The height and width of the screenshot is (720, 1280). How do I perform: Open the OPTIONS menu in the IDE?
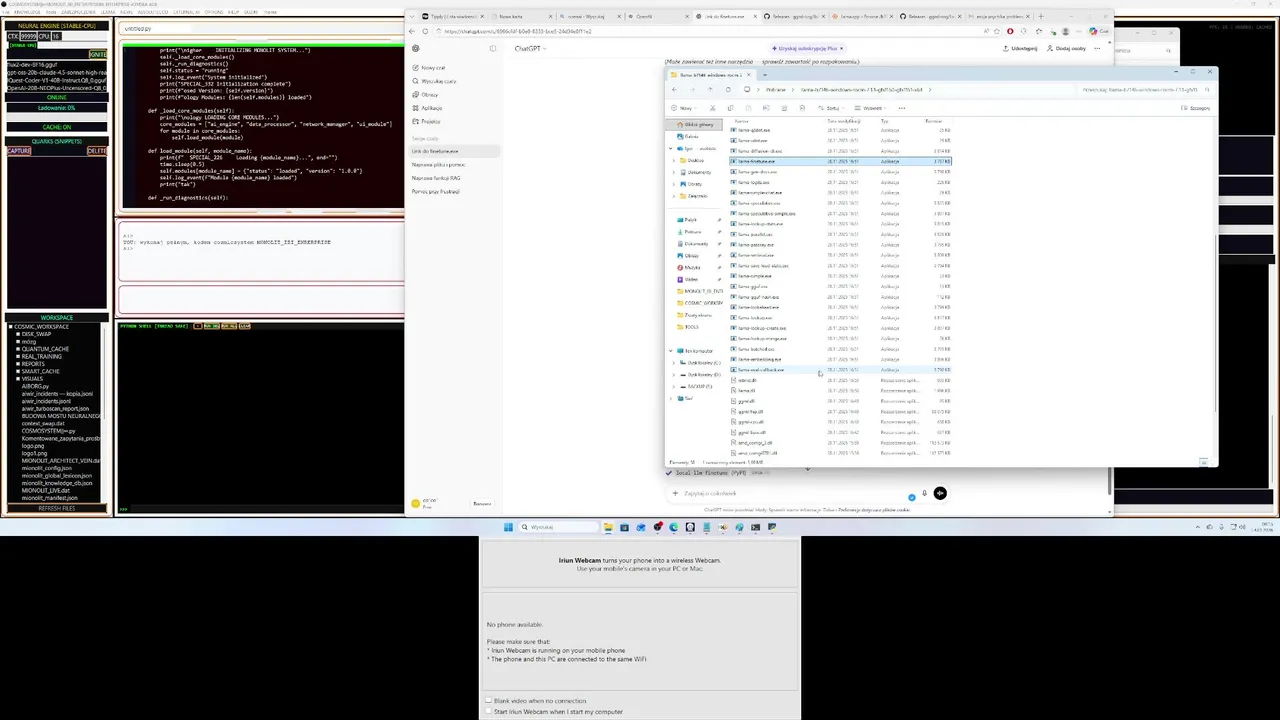[x=214, y=12]
